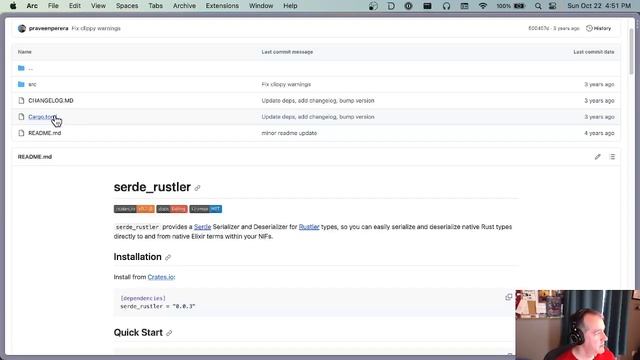Screen dimensions: 640x360
Task: Open the View menu
Action: coord(98,6)
